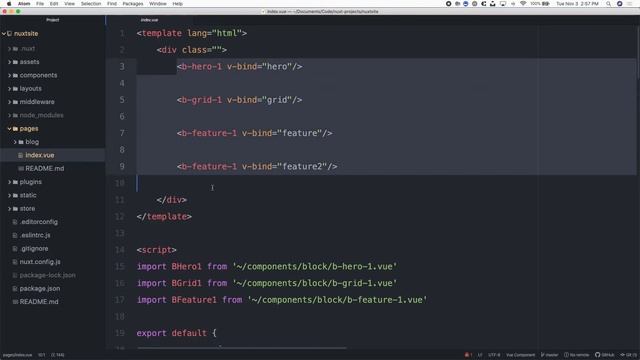The height and width of the screenshot is (360, 640).
Task: Open package-lock.json file
Action: pos(47,275)
